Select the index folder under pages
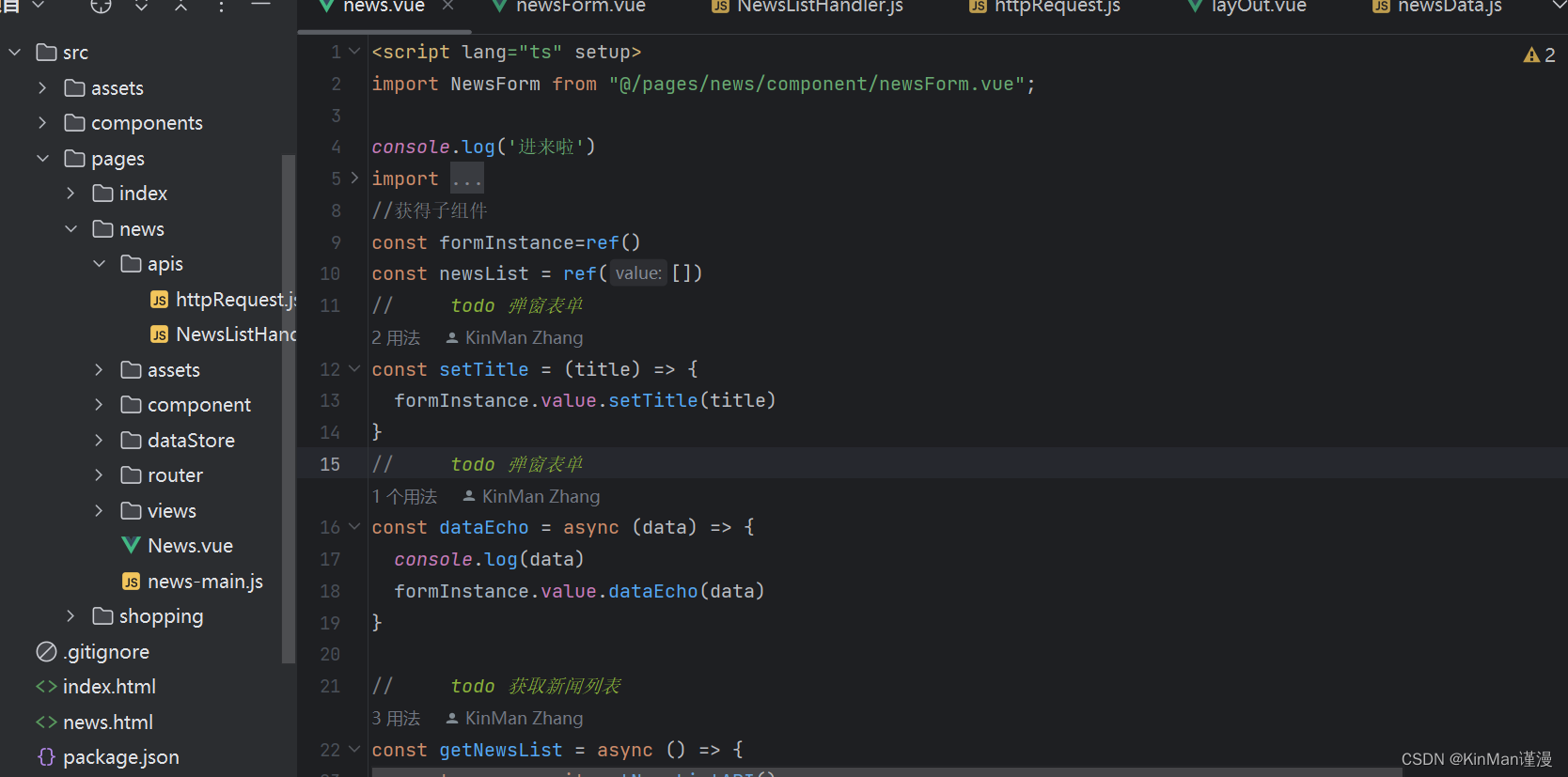 coord(143,194)
